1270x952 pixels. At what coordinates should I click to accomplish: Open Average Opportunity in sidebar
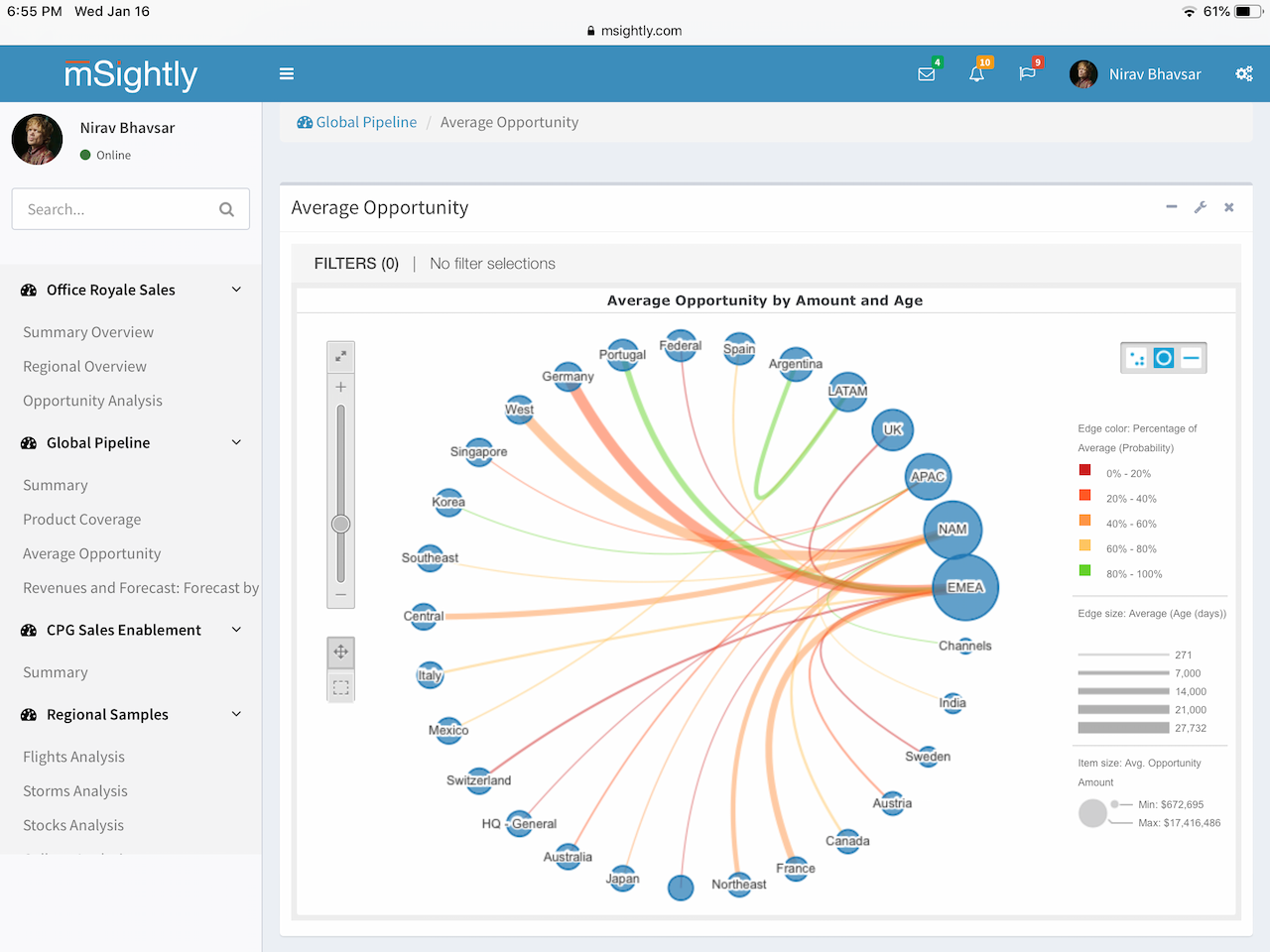(91, 553)
